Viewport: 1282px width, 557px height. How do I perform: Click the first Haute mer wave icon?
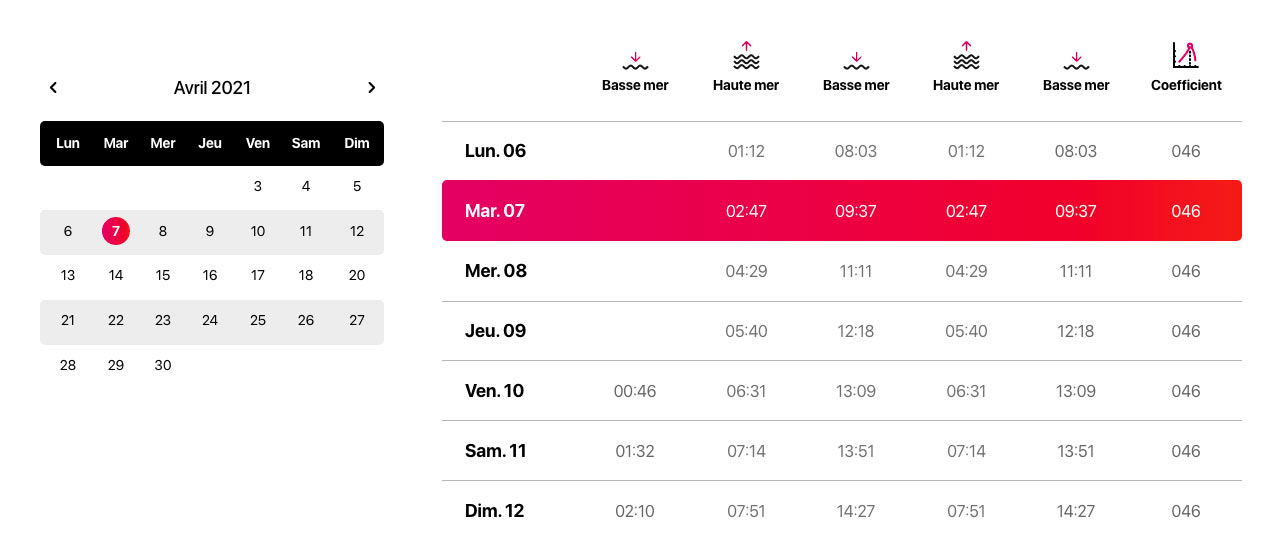tap(746, 56)
